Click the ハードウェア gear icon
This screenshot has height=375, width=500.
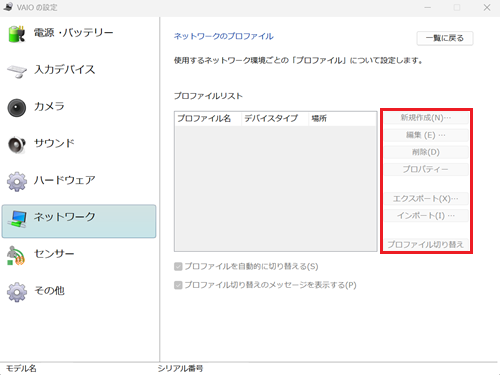tap(17, 182)
